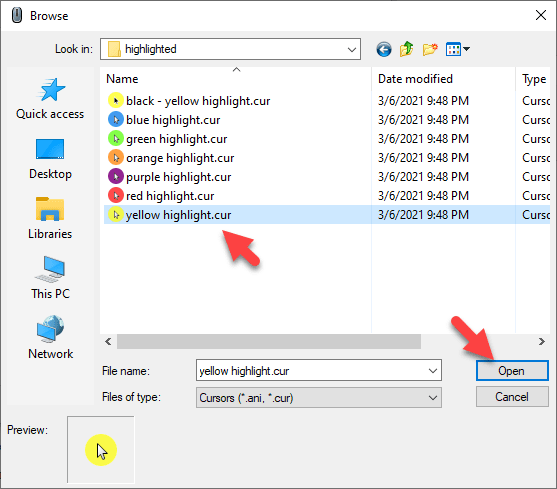
Task: Click inside the File name text field
Action: [x=311, y=371]
